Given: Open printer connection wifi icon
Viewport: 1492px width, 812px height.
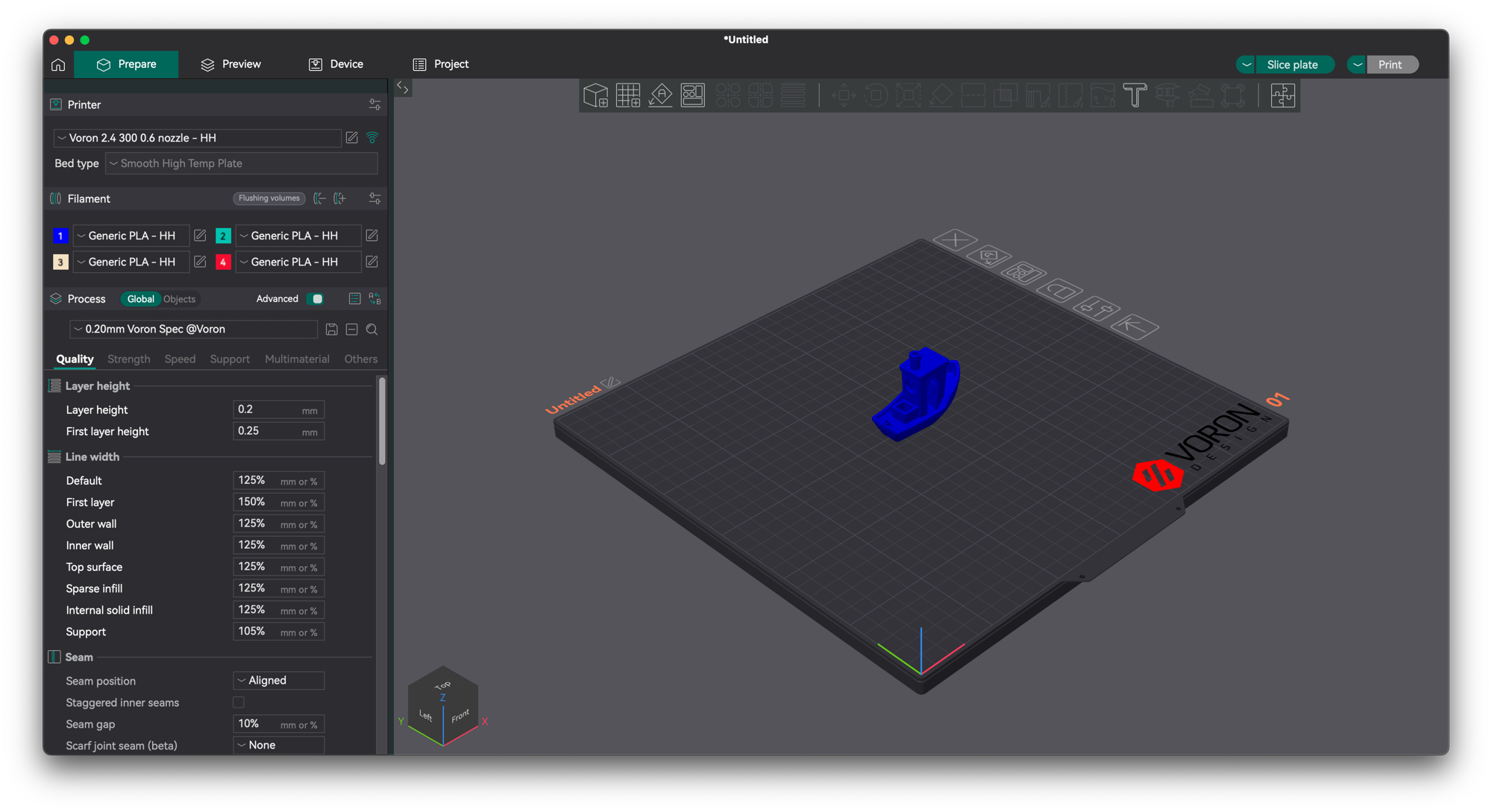Looking at the screenshot, I should coord(372,138).
